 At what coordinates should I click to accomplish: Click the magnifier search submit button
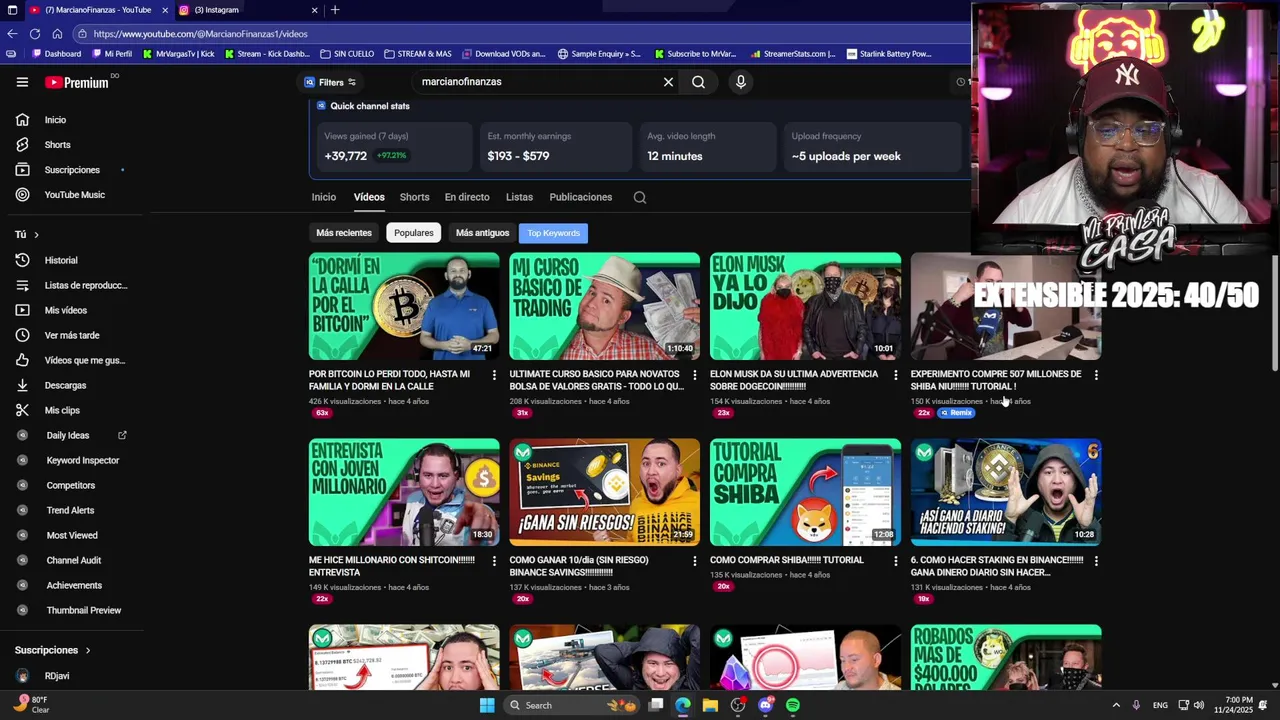tap(698, 82)
